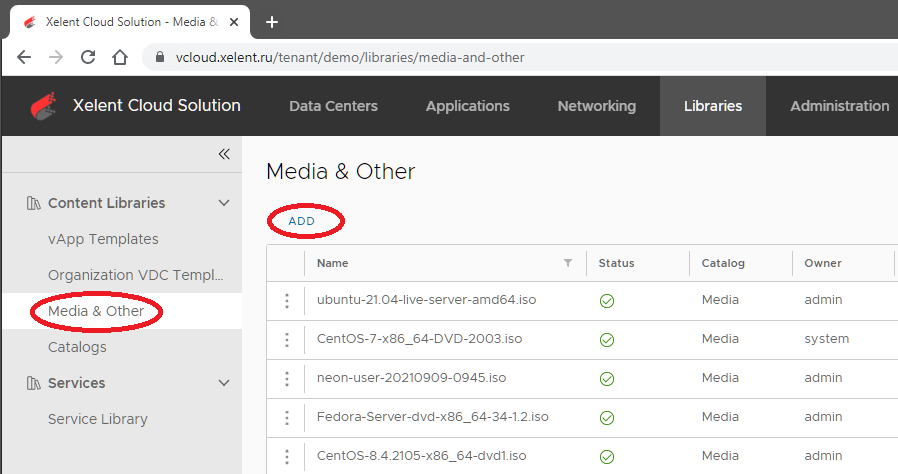Click the Xelent Cloud Solution header title

156,105
